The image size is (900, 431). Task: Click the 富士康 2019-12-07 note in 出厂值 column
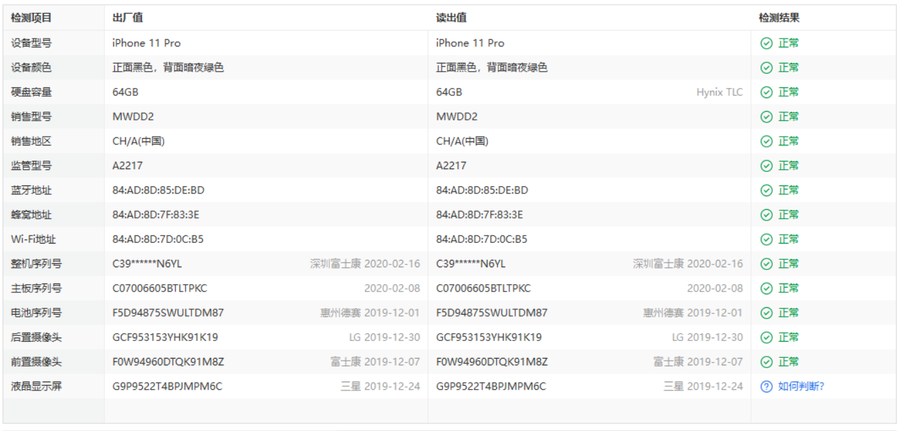pos(375,362)
